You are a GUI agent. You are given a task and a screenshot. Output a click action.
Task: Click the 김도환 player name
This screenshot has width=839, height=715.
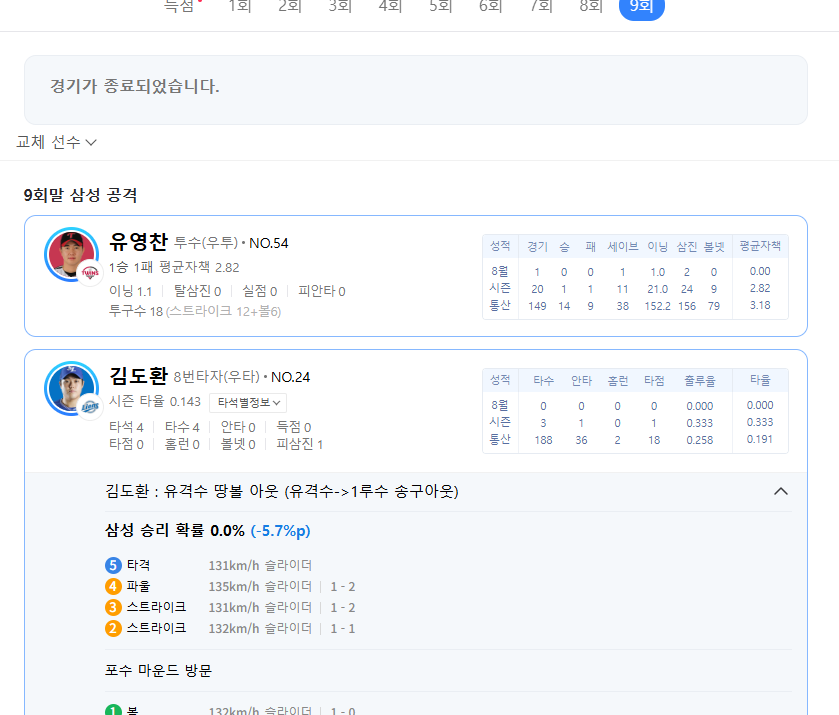click(x=138, y=376)
